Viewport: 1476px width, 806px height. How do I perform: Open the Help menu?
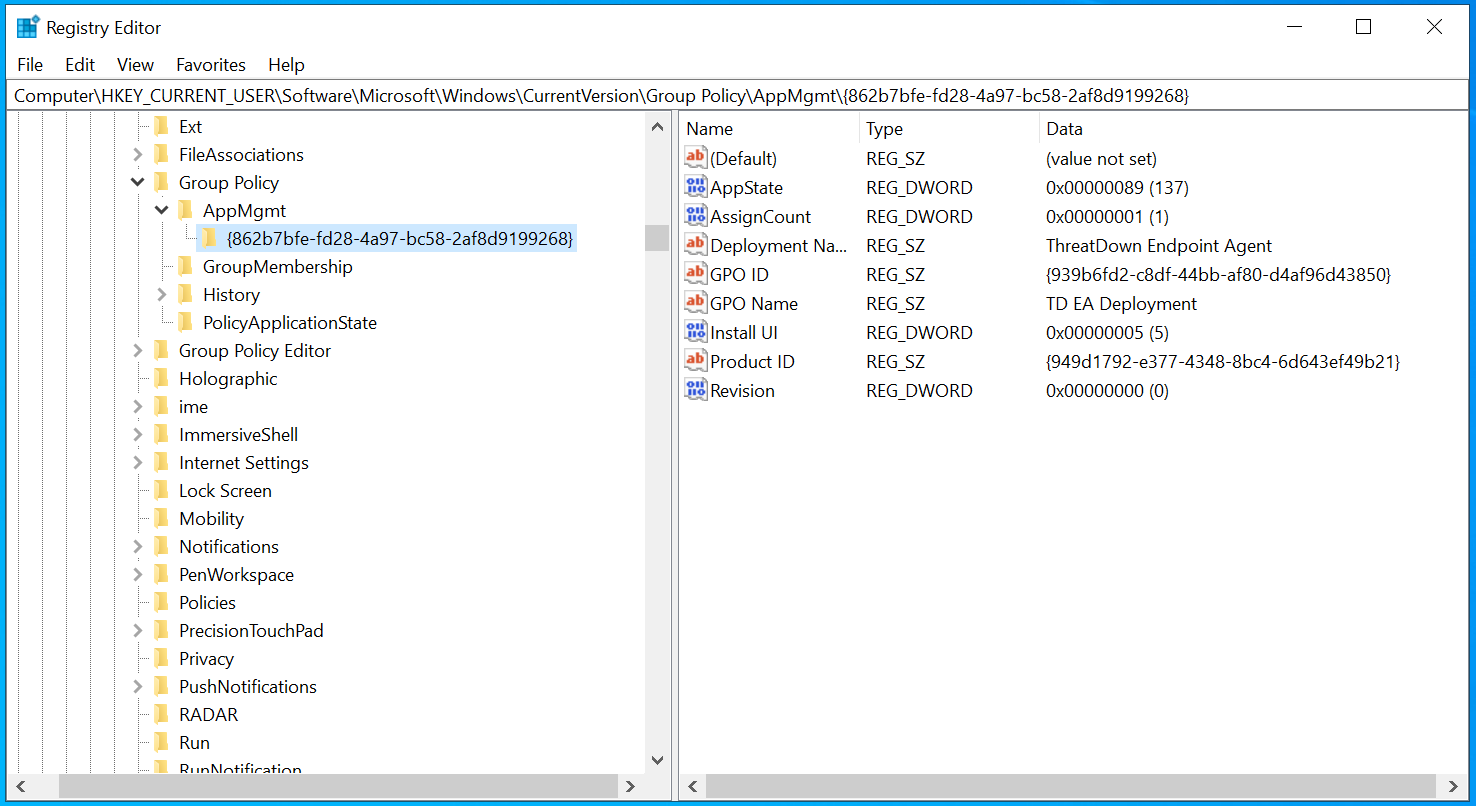point(286,64)
